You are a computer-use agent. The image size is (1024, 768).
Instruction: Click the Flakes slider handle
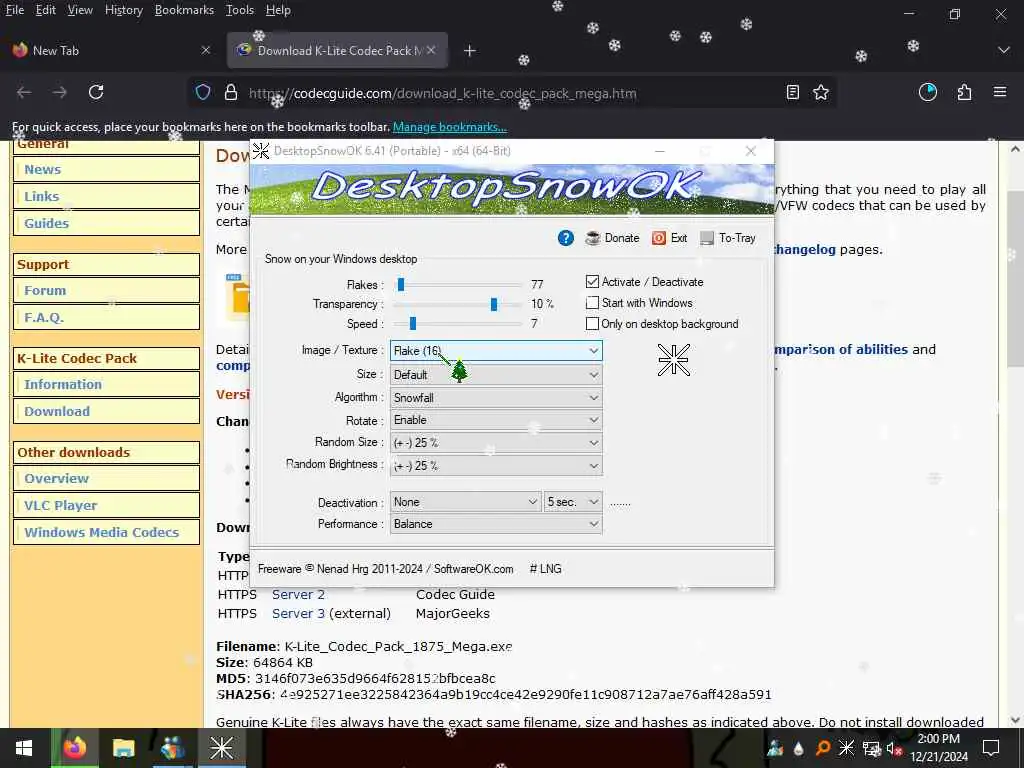401,284
